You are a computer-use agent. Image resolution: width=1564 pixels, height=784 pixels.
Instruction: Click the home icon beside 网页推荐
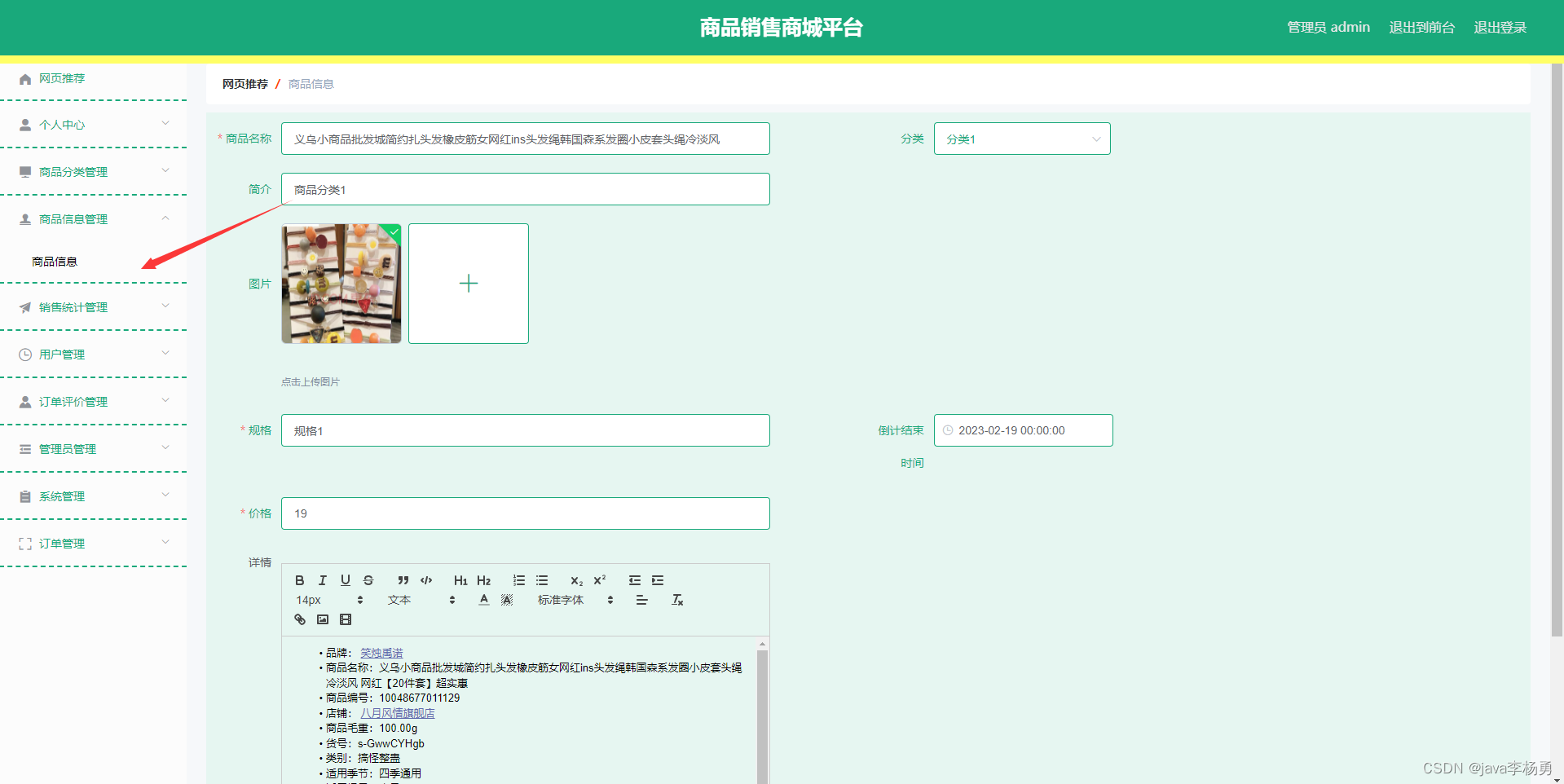(25, 79)
